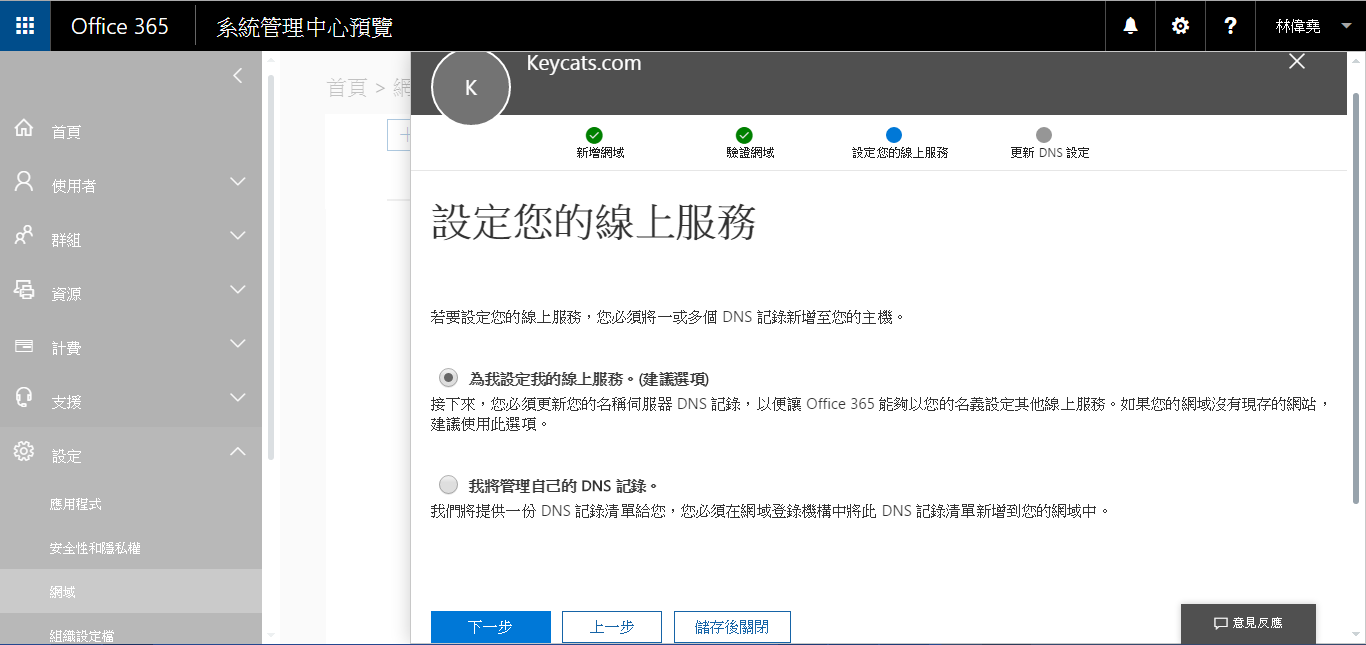Click the 驗證網域 completed step
This screenshot has width=1366, height=645.
coord(750,144)
